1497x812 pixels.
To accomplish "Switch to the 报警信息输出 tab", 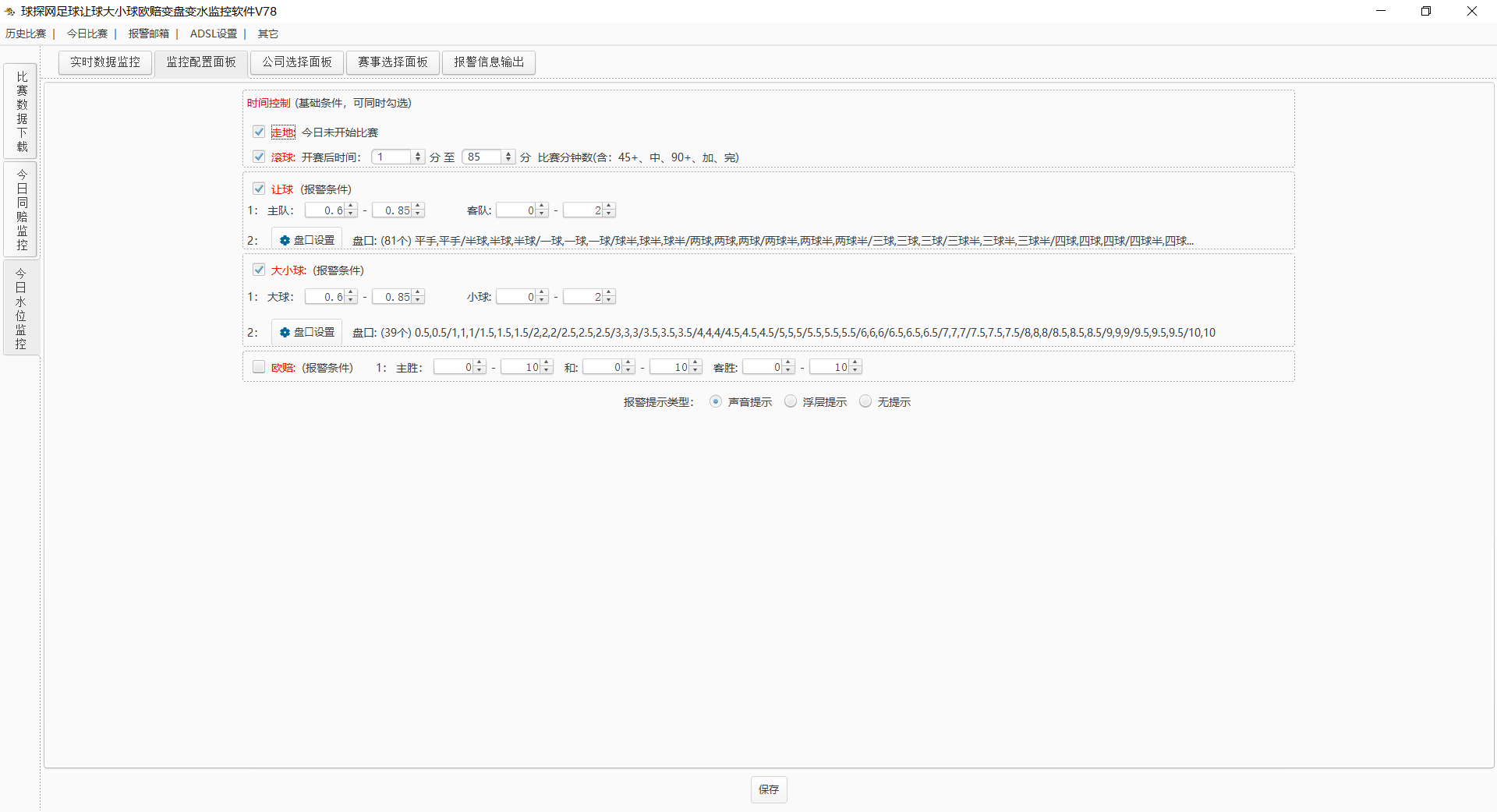I will tap(489, 62).
